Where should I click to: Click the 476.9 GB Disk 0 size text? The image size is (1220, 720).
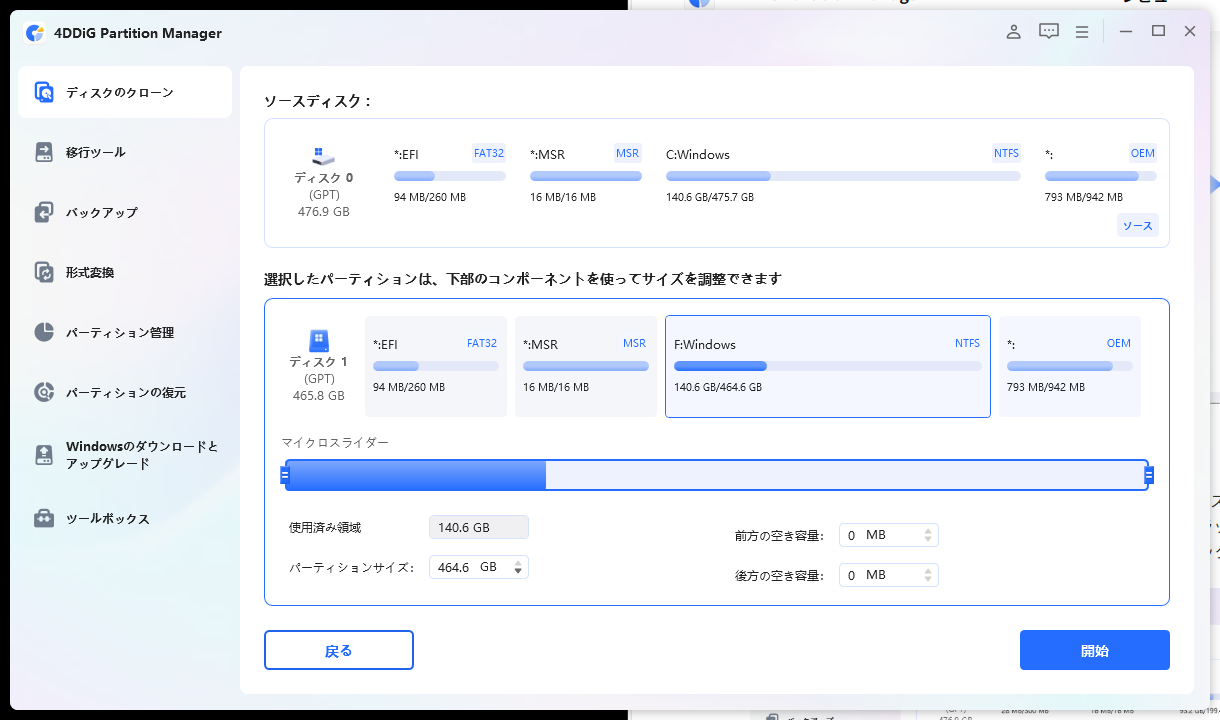click(x=324, y=212)
